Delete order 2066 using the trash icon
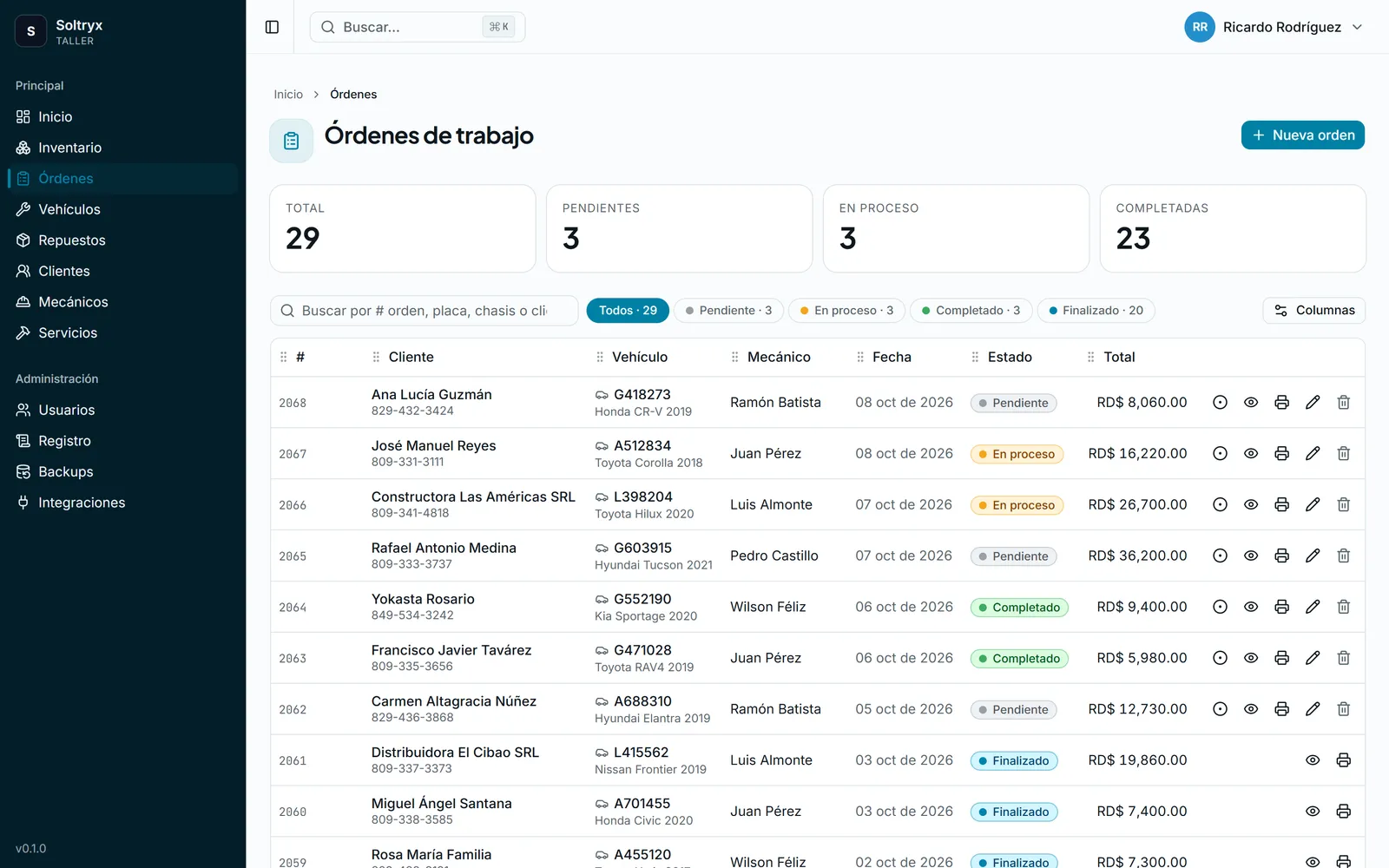This screenshot has height=868, width=1389. (1343, 505)
